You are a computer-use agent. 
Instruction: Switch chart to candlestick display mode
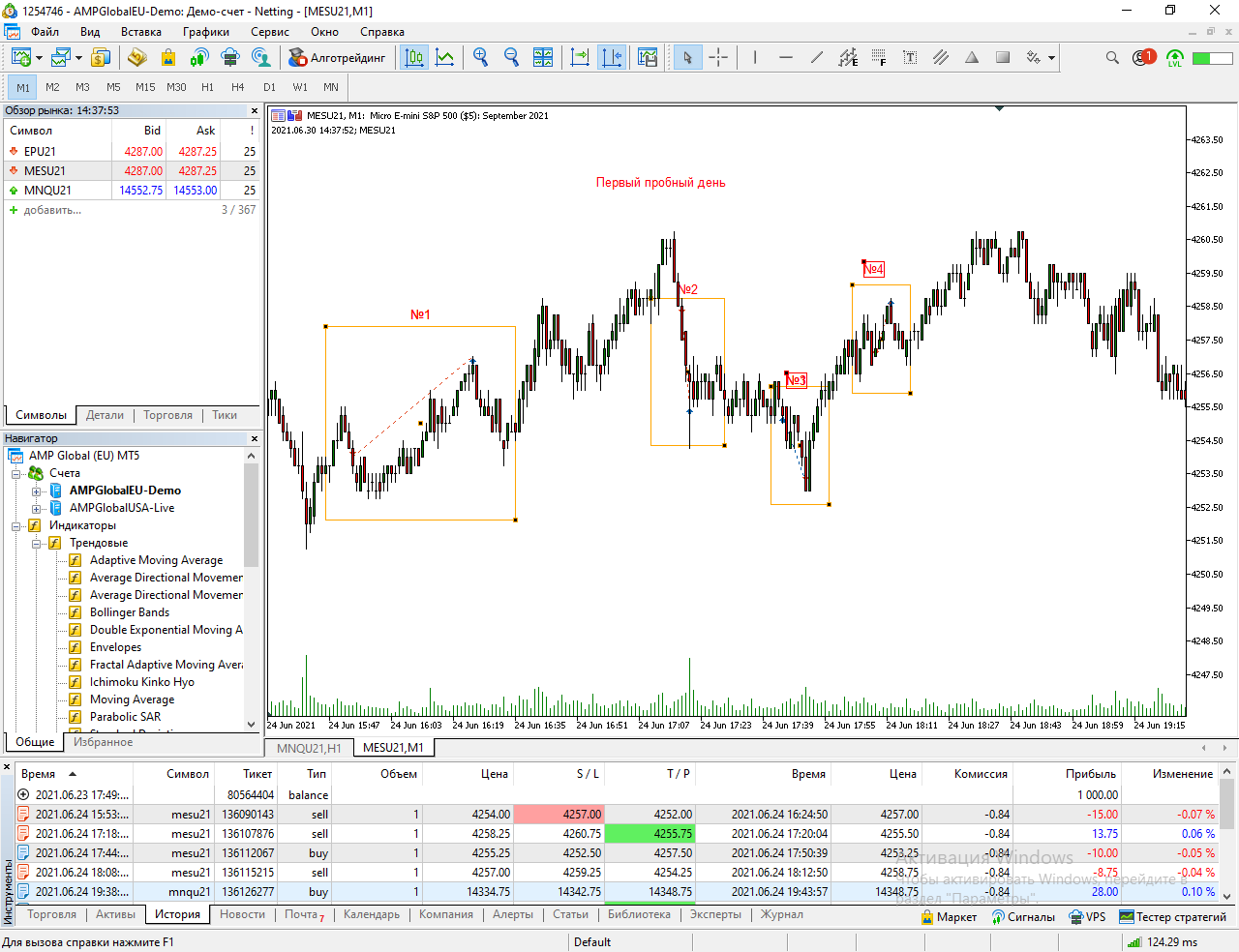414,58
